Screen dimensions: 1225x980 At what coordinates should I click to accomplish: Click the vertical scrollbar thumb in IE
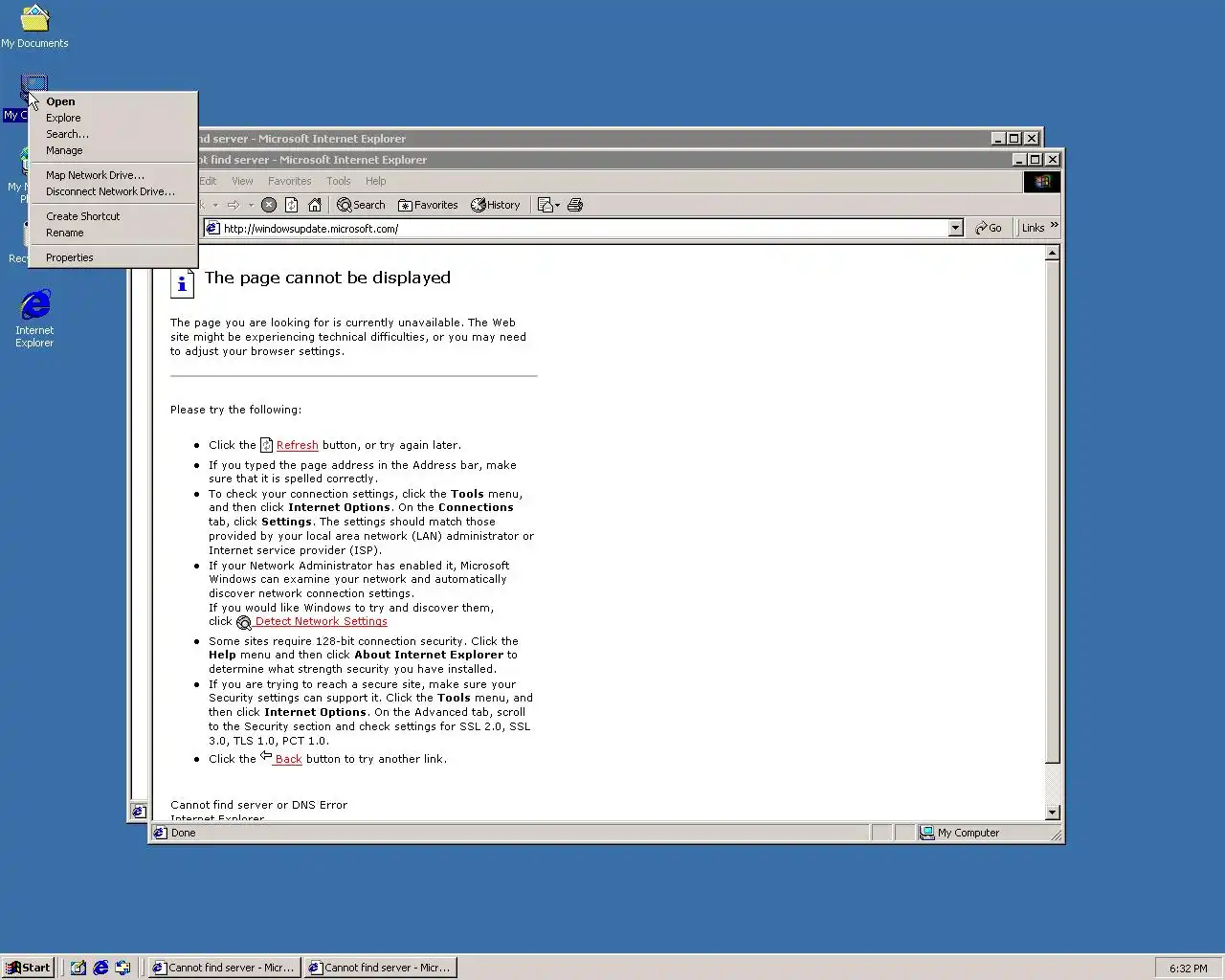[1053, 513]
